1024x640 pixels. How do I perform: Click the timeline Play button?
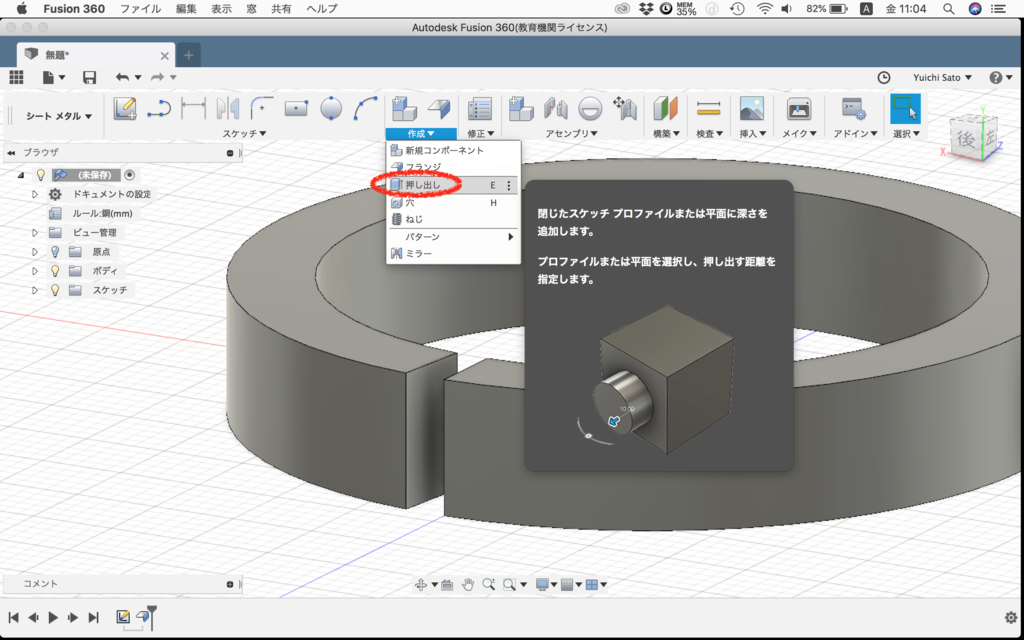click(x=54, y=617)
